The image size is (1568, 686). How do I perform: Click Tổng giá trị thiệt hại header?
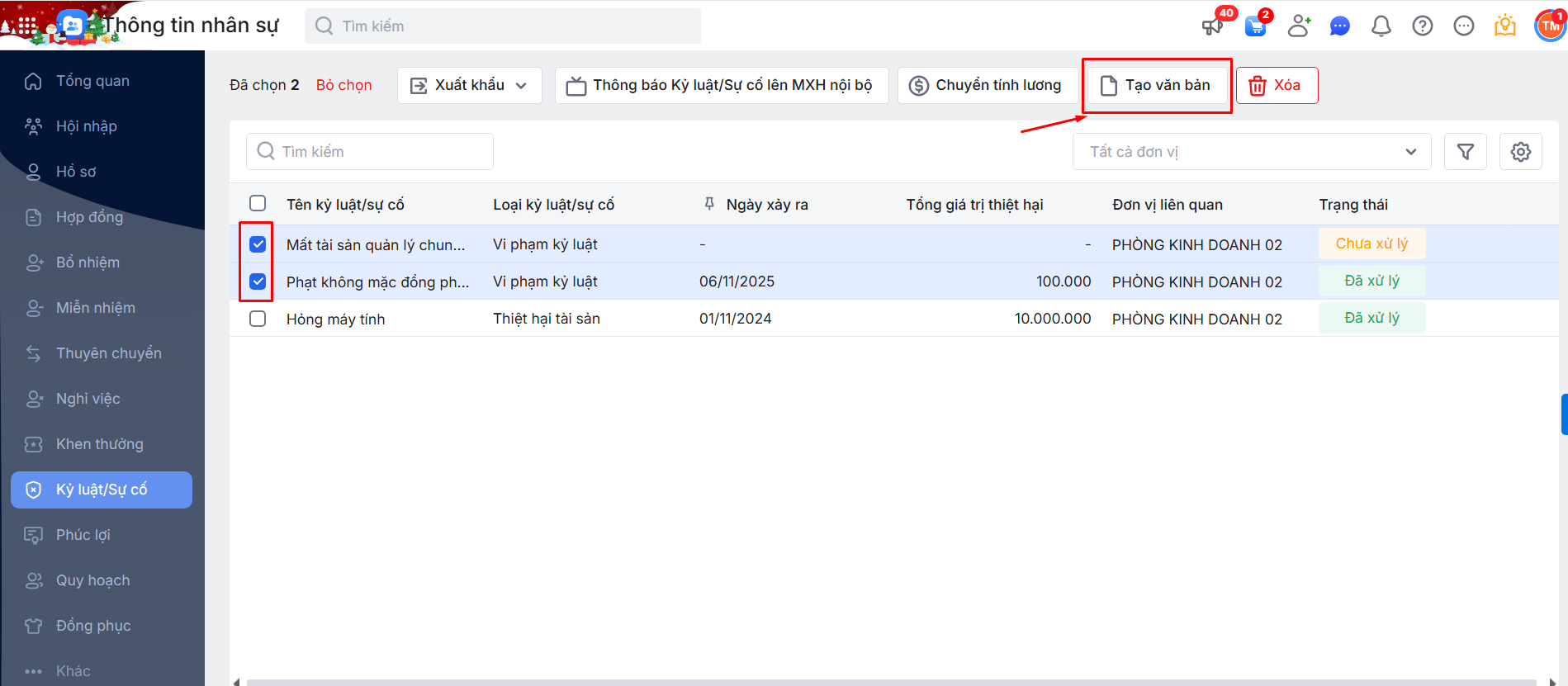pos(974,205)
